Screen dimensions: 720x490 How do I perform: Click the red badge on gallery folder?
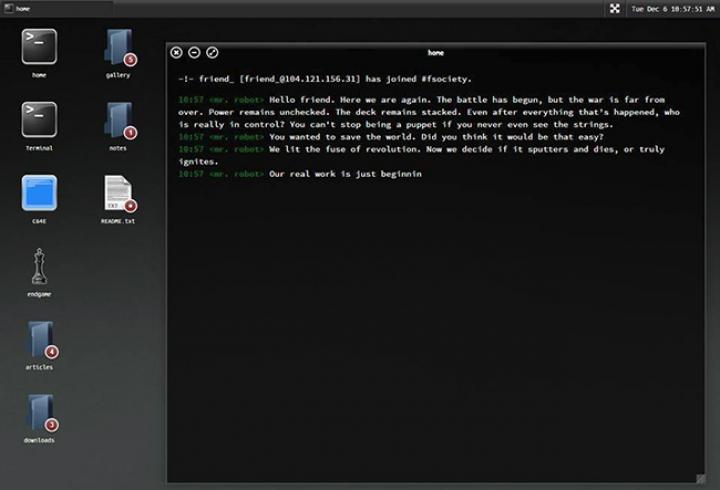[130, 60]
